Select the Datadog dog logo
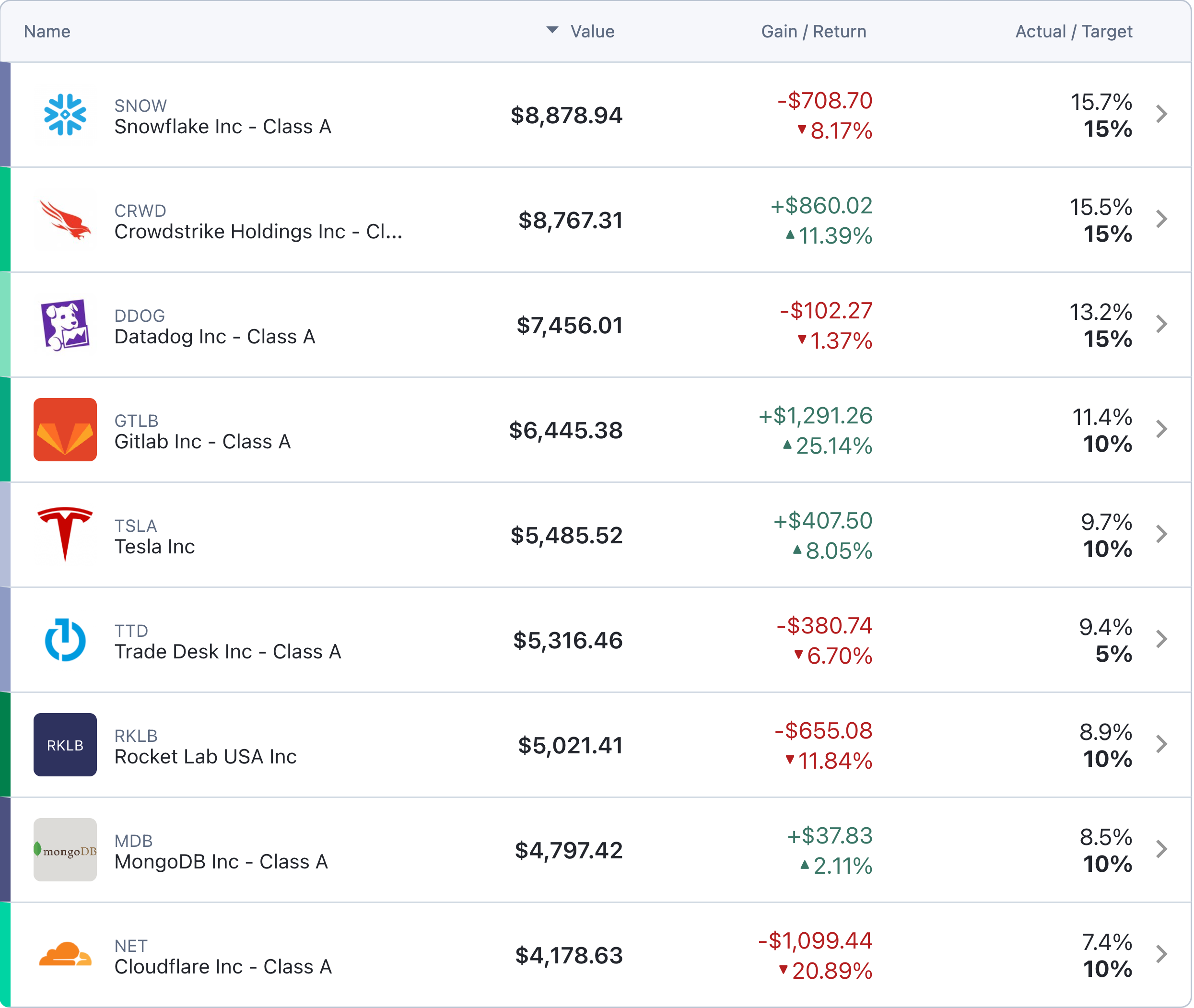The height and width of the screenshot is (1008, 1194). coord(65,325)
